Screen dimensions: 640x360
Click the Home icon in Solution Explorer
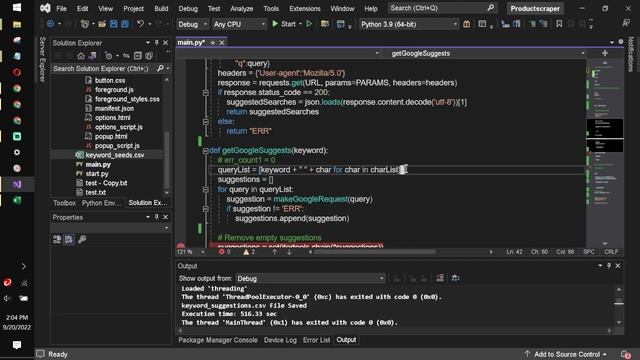tap(81, 56)
